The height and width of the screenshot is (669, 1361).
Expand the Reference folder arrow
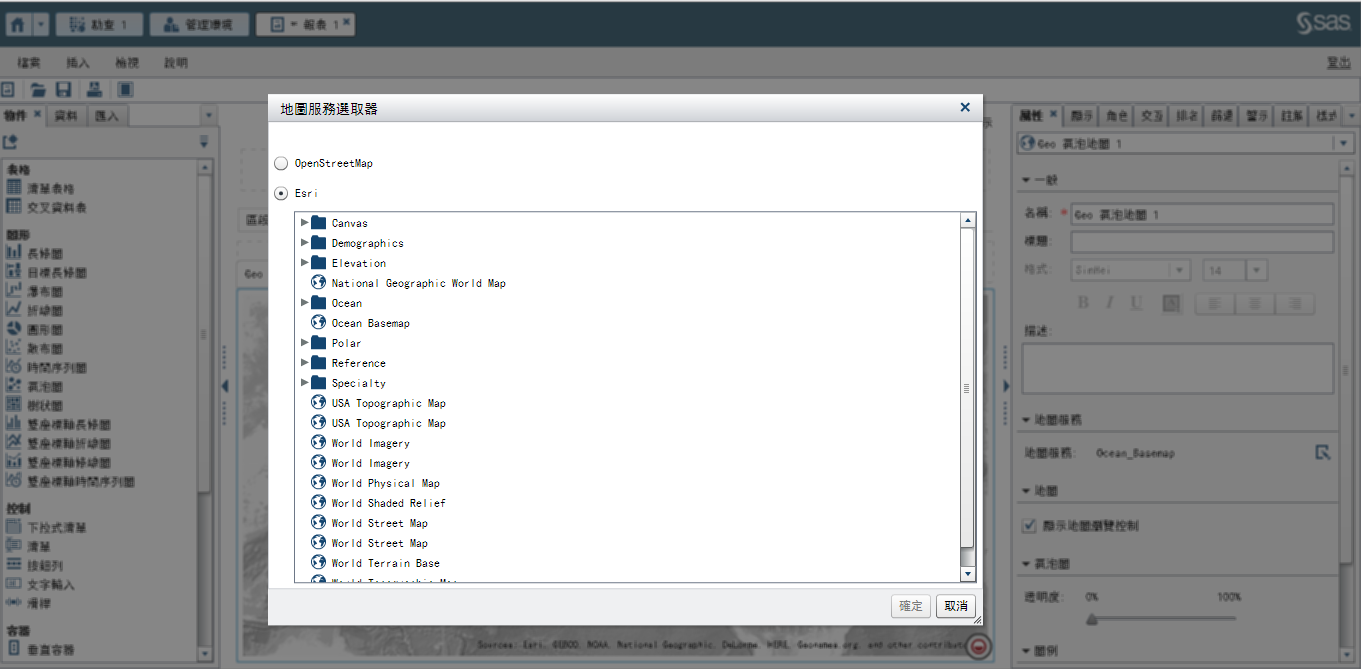coord(305,362)
